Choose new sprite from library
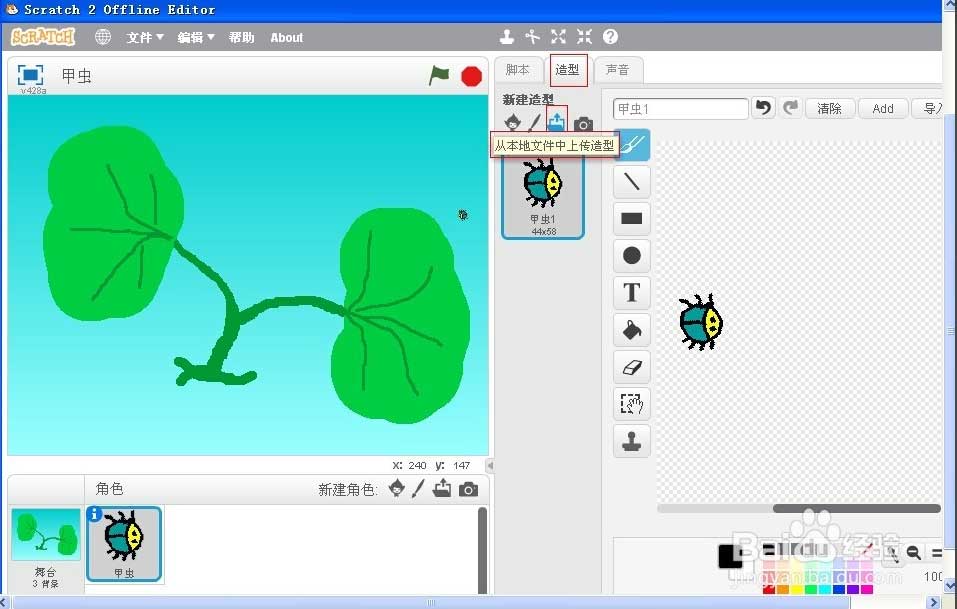Image resolution: width=957 pixels, height=609 pixels. [x=397, y=489]
